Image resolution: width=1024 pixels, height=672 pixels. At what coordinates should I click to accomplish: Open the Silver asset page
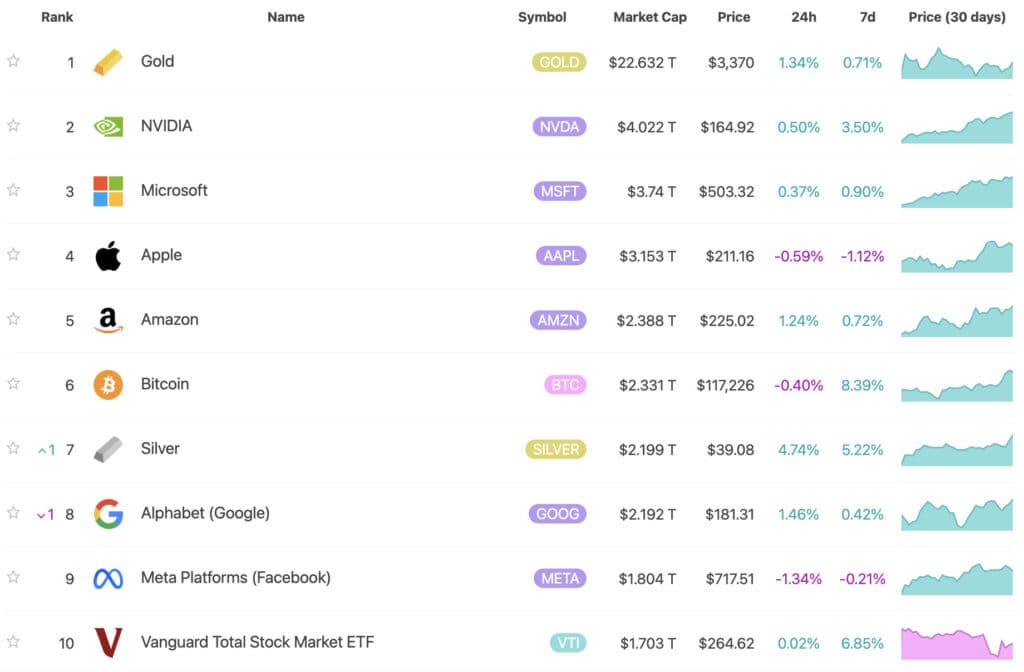pos(160,449)
